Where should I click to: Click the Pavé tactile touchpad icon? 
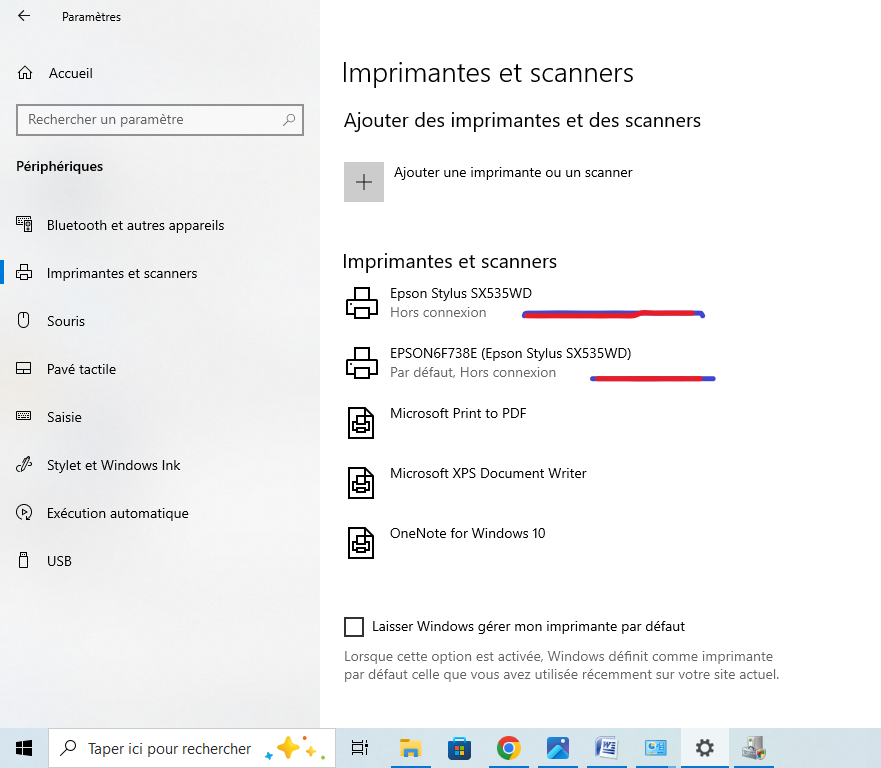[x=24, y=369]
